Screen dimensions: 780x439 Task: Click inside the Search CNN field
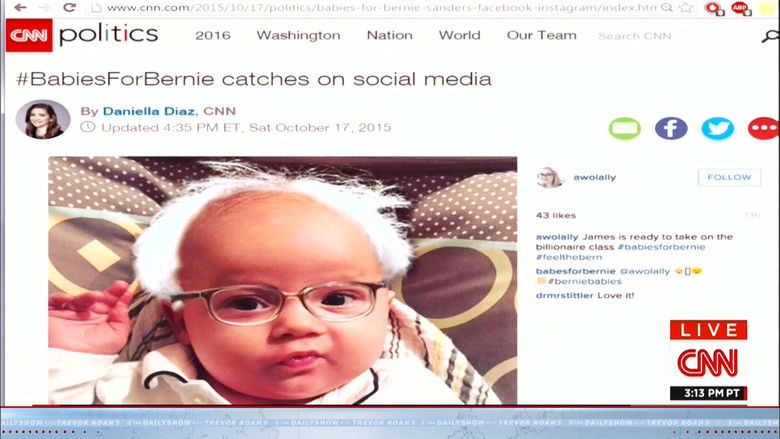pyautogui.click(x=640, y=37)
